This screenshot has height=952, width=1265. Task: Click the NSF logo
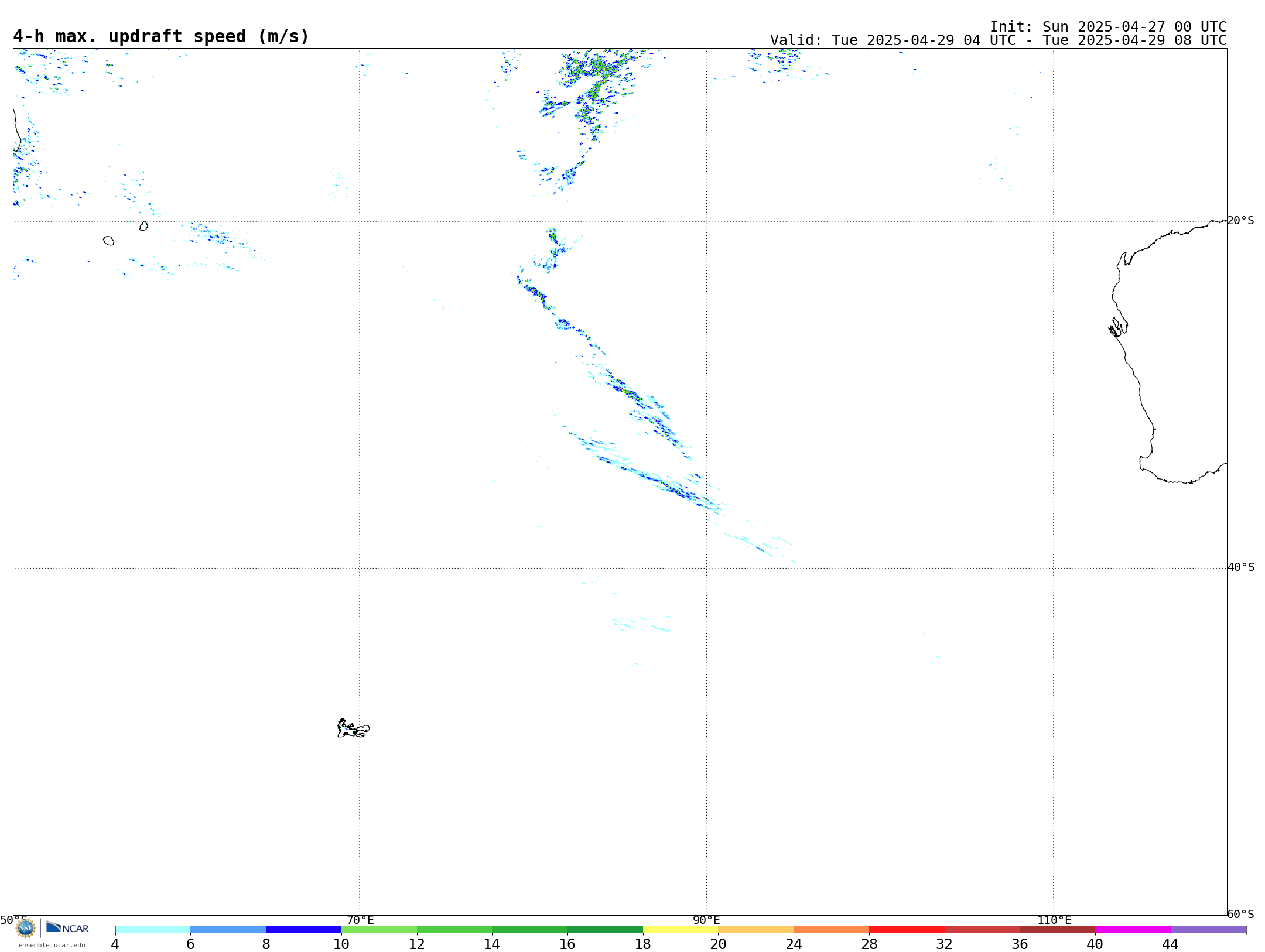coord(26,928)
